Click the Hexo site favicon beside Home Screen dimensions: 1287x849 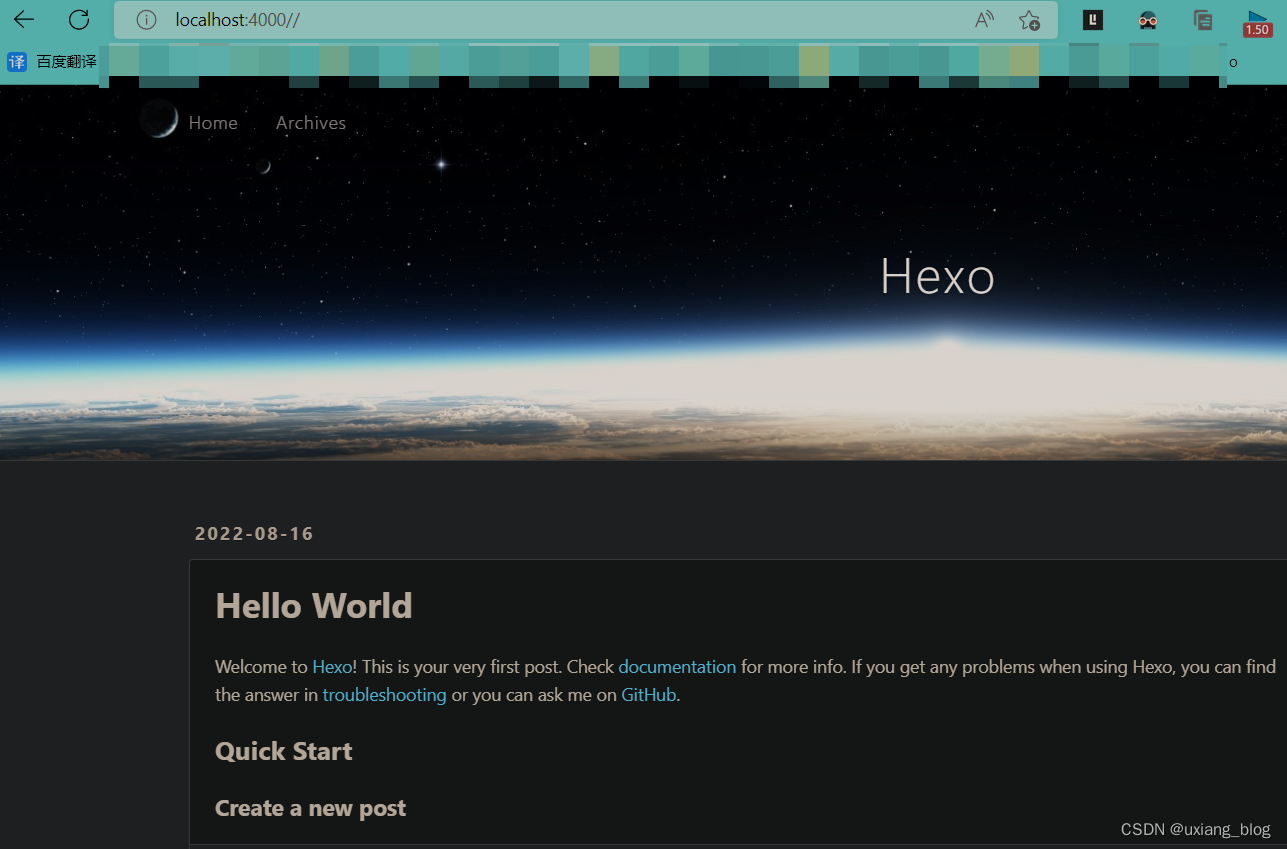coord(158,119)
